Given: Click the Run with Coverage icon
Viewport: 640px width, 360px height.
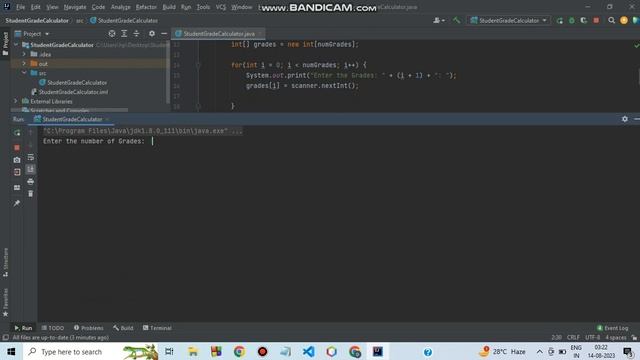Looking at the screenshot, I should (584, 20).
